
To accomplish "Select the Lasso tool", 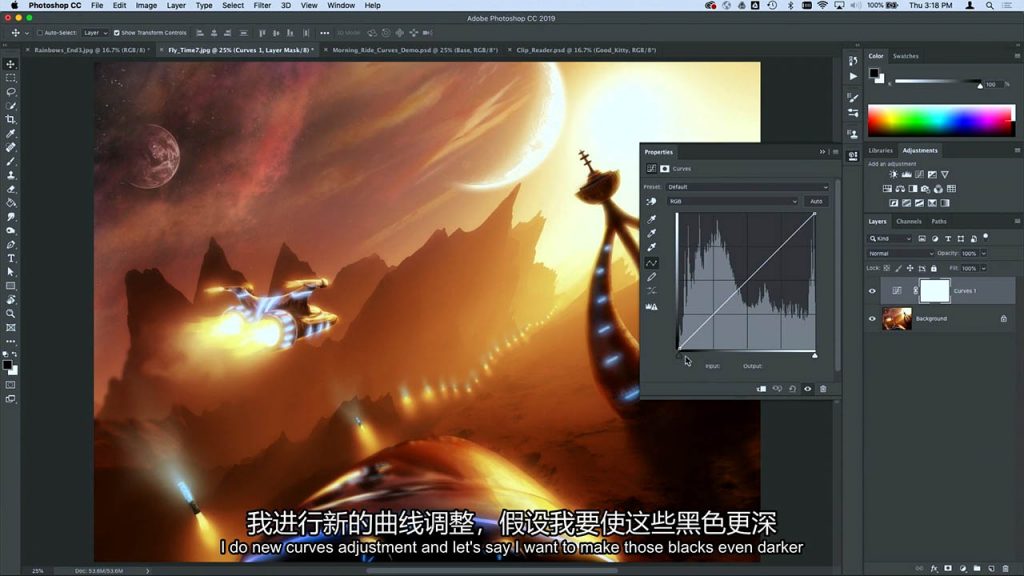I will [x=10, y=92].
